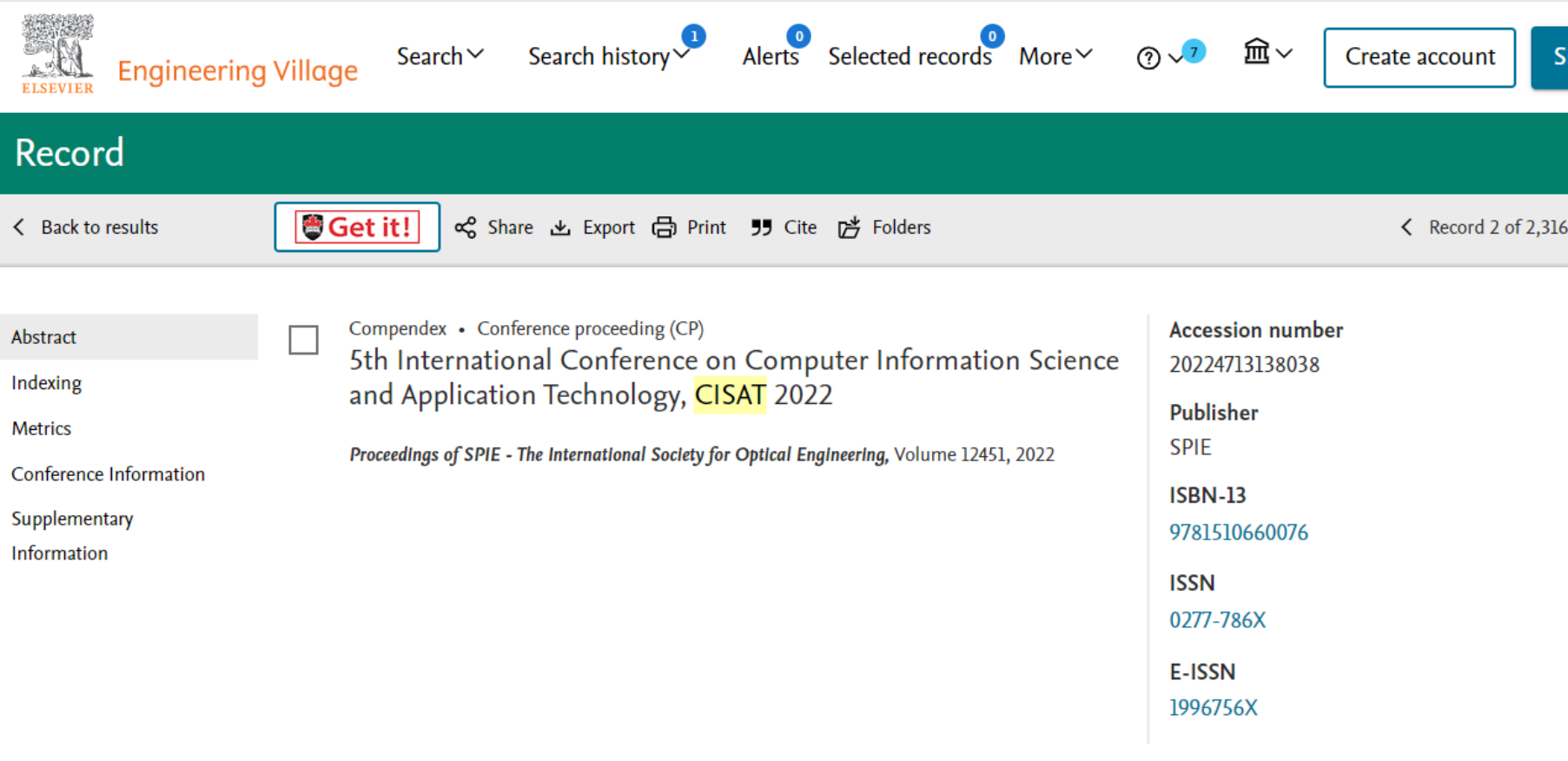Open the ISSN 0277-786X link
1568x761 pixels.
1217,620
